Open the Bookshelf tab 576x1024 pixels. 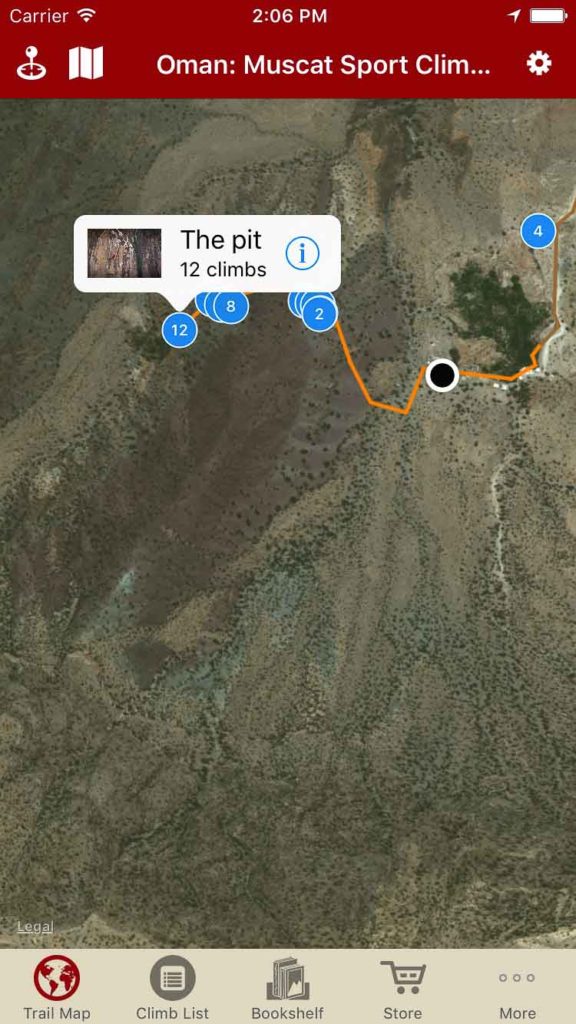point(287,987)
